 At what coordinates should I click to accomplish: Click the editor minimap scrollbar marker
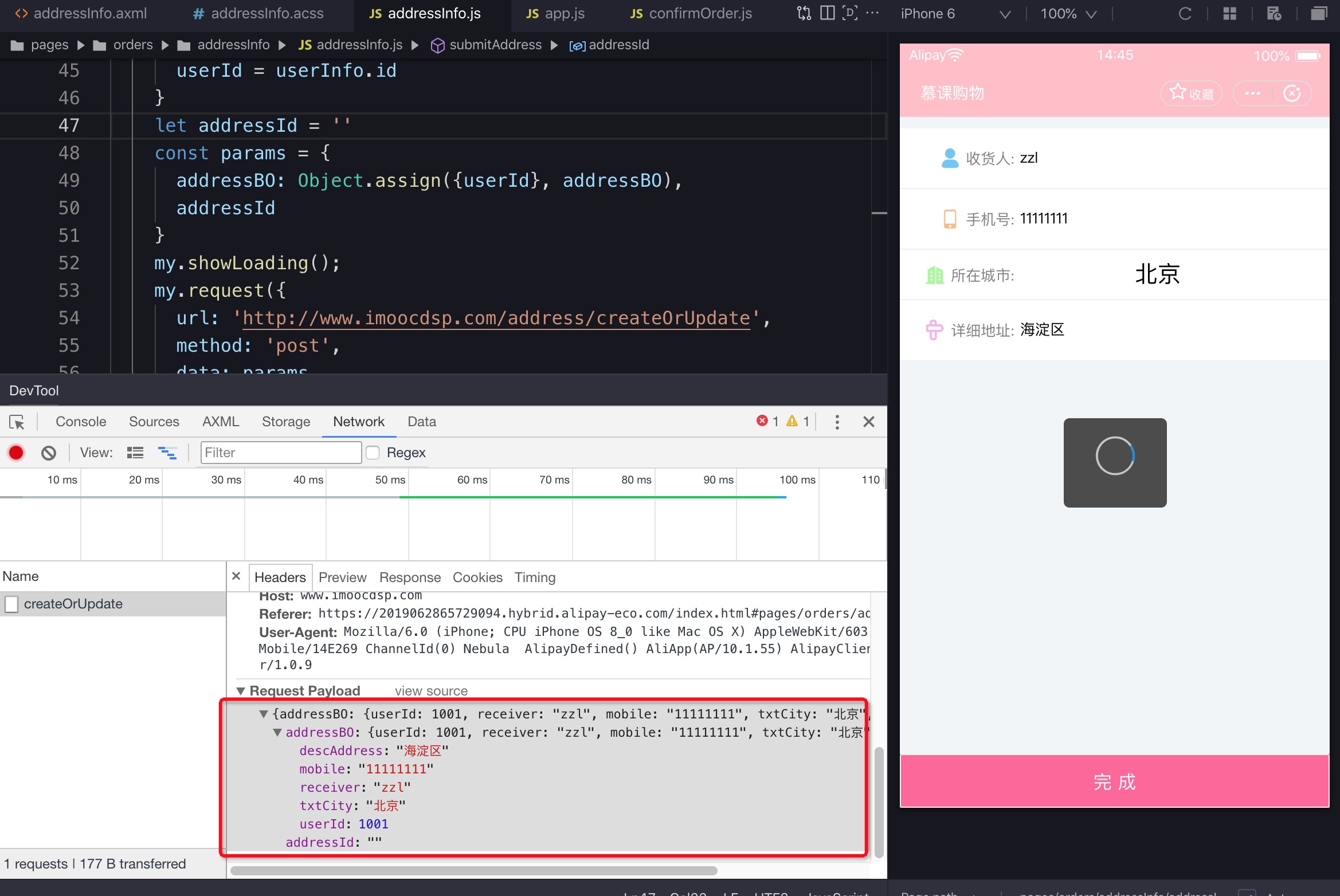(x=879, y=213)
